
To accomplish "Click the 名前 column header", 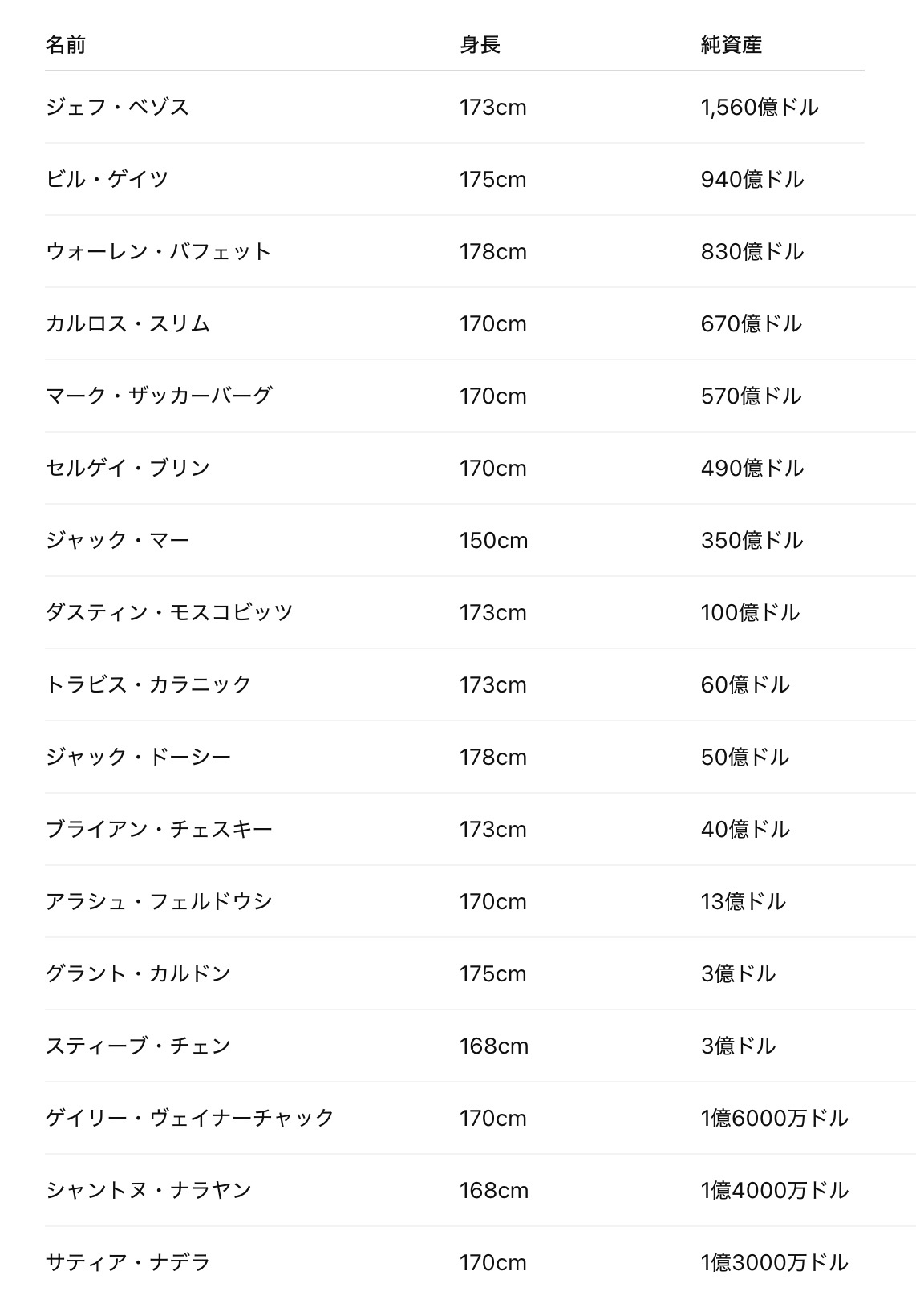I will click(66, 44).
